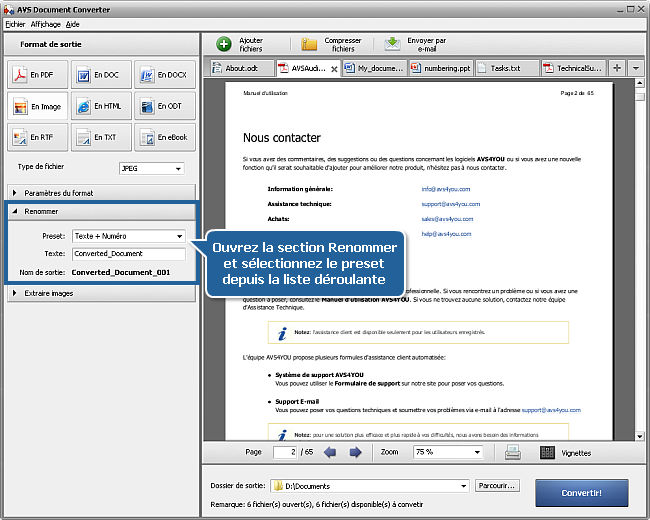The height and width of the screenshot is (520, 650).
Task: Choose the En DOC output format
Action: (x=101, y=75)
